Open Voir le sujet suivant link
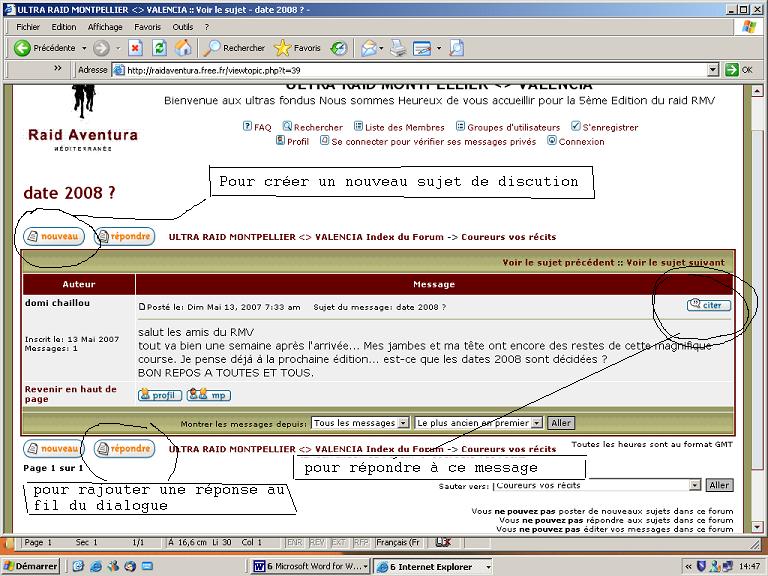Screen dimensions: 768x576 click(x=675, y=263)
